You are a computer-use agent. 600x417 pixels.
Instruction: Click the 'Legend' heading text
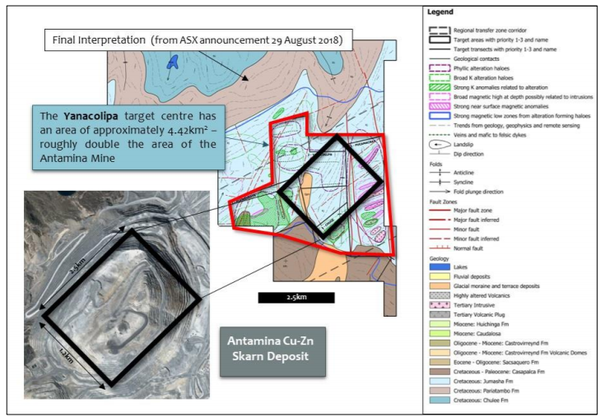click(440, 12)
